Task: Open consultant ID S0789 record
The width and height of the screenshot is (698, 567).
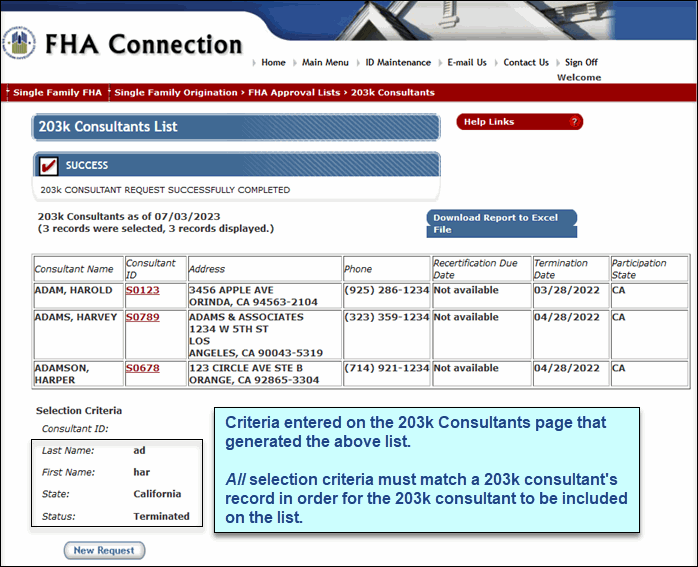Action: tap(142, 317)
